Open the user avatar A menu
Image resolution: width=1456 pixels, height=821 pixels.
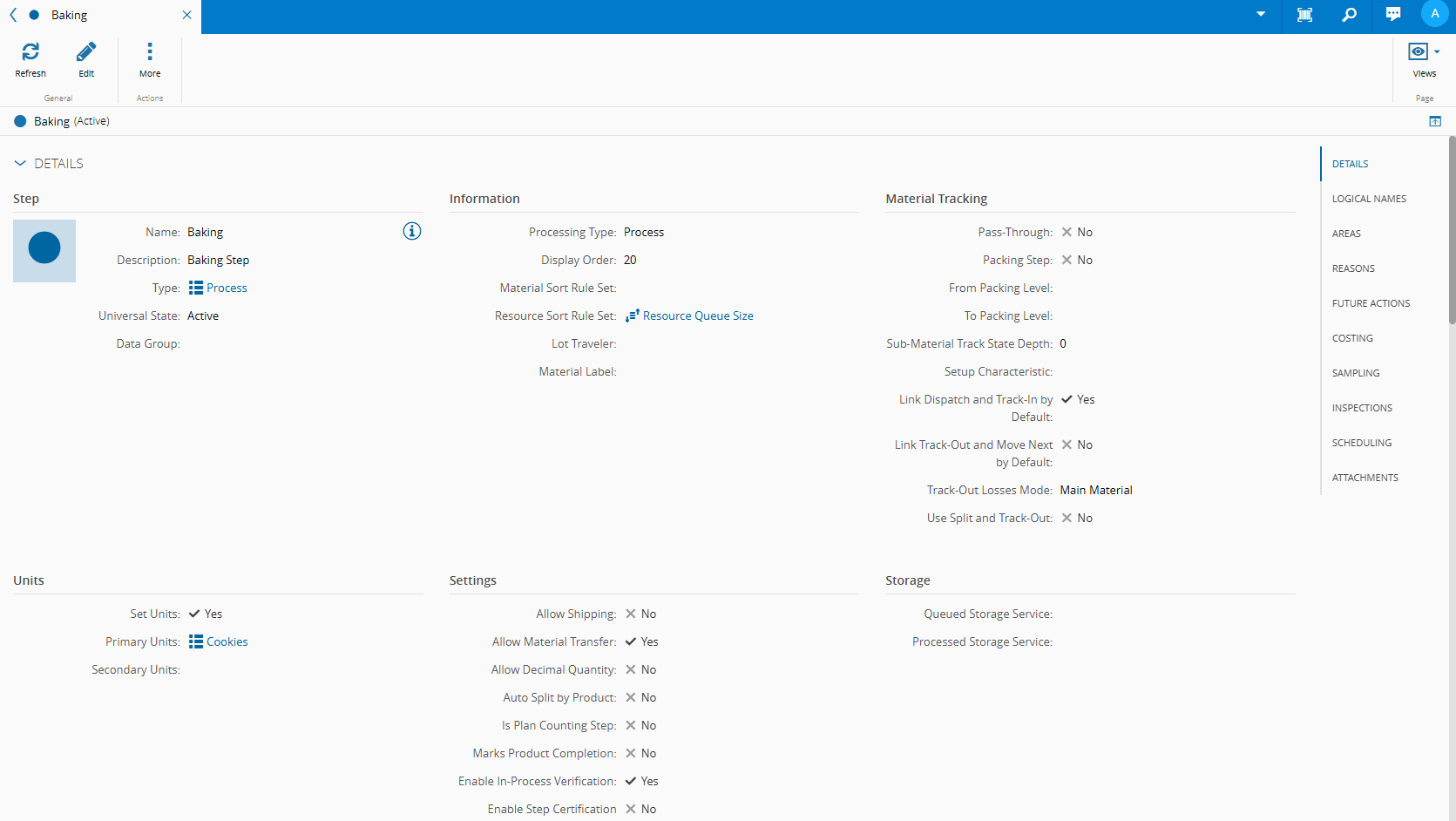point(1434,14)
